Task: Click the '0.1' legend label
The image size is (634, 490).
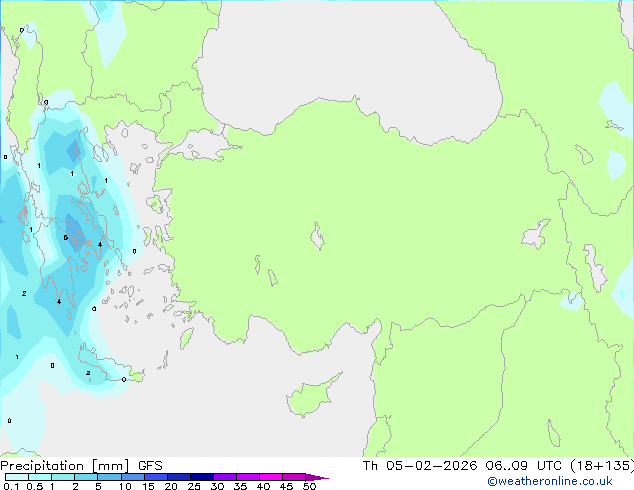Action: pyautogui.click(x=11, y=486)
